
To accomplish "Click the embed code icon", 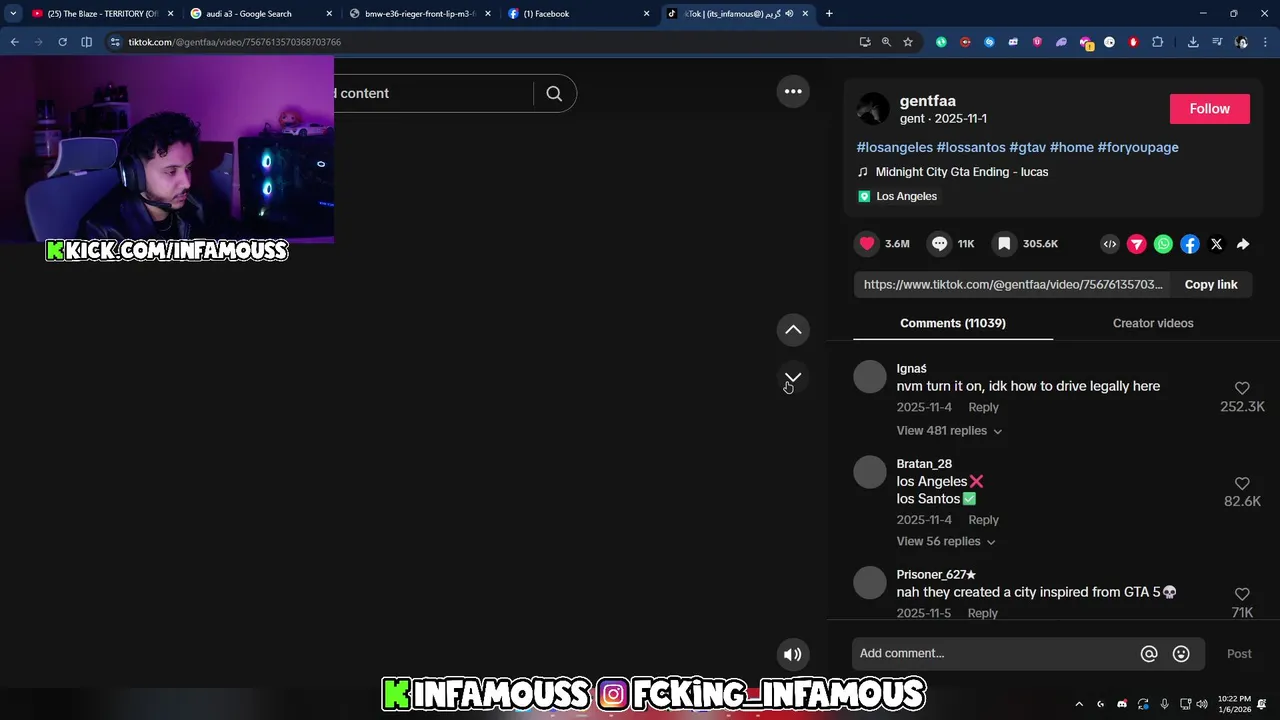I will [1110, 244].
